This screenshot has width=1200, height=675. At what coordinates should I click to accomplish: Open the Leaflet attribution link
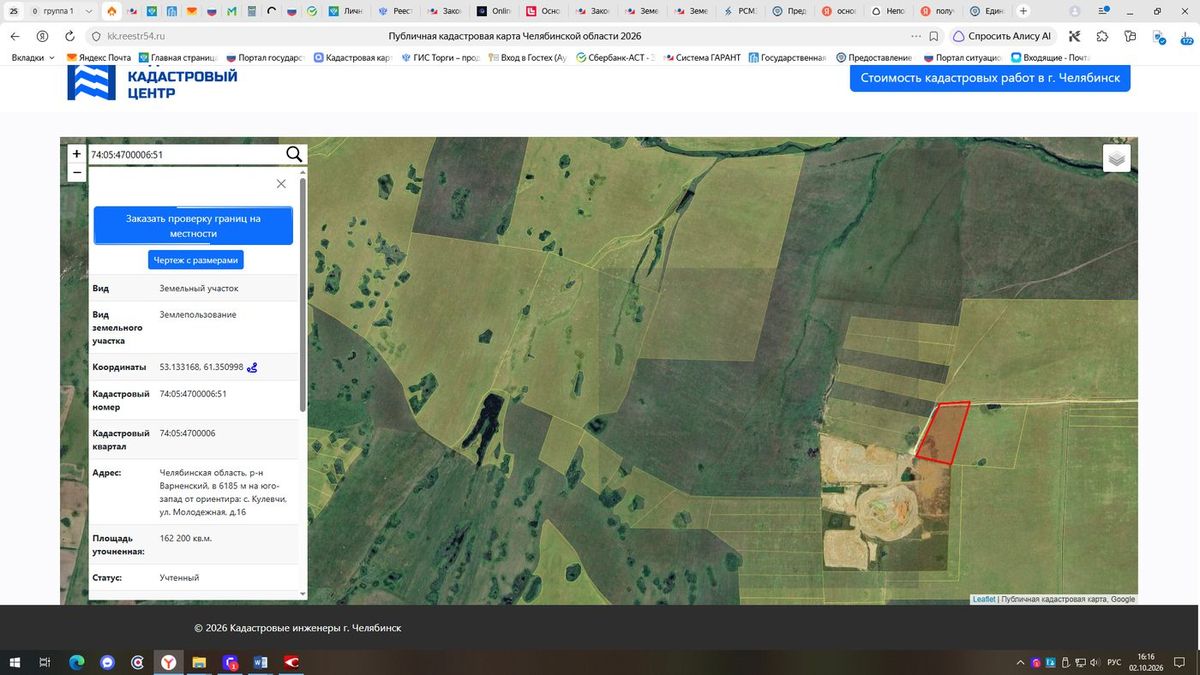(x=983, y=599)
